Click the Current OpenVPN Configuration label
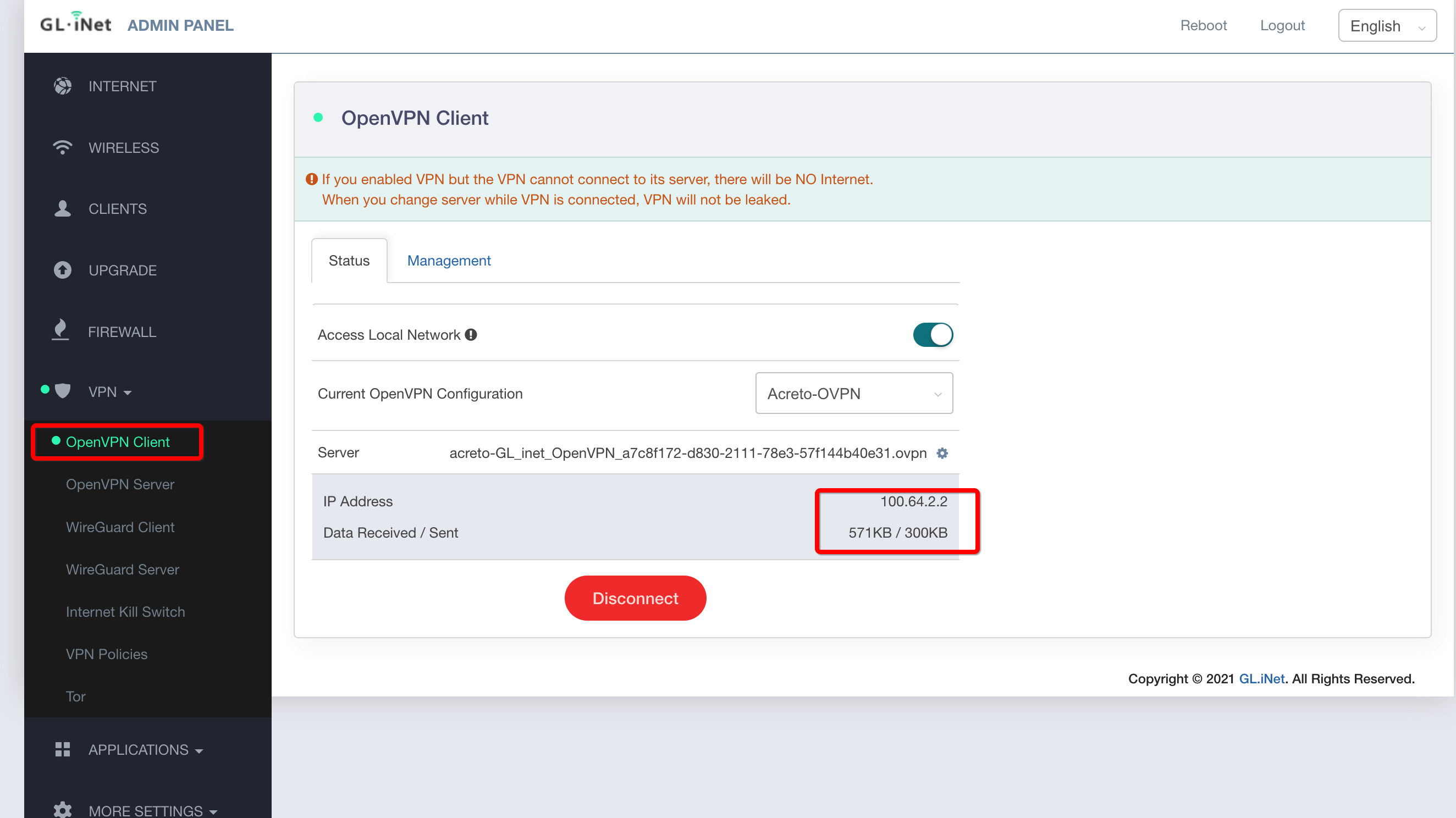Image resolution: width=1456 pixels, height=818 pixels. [x=420, y=393]
